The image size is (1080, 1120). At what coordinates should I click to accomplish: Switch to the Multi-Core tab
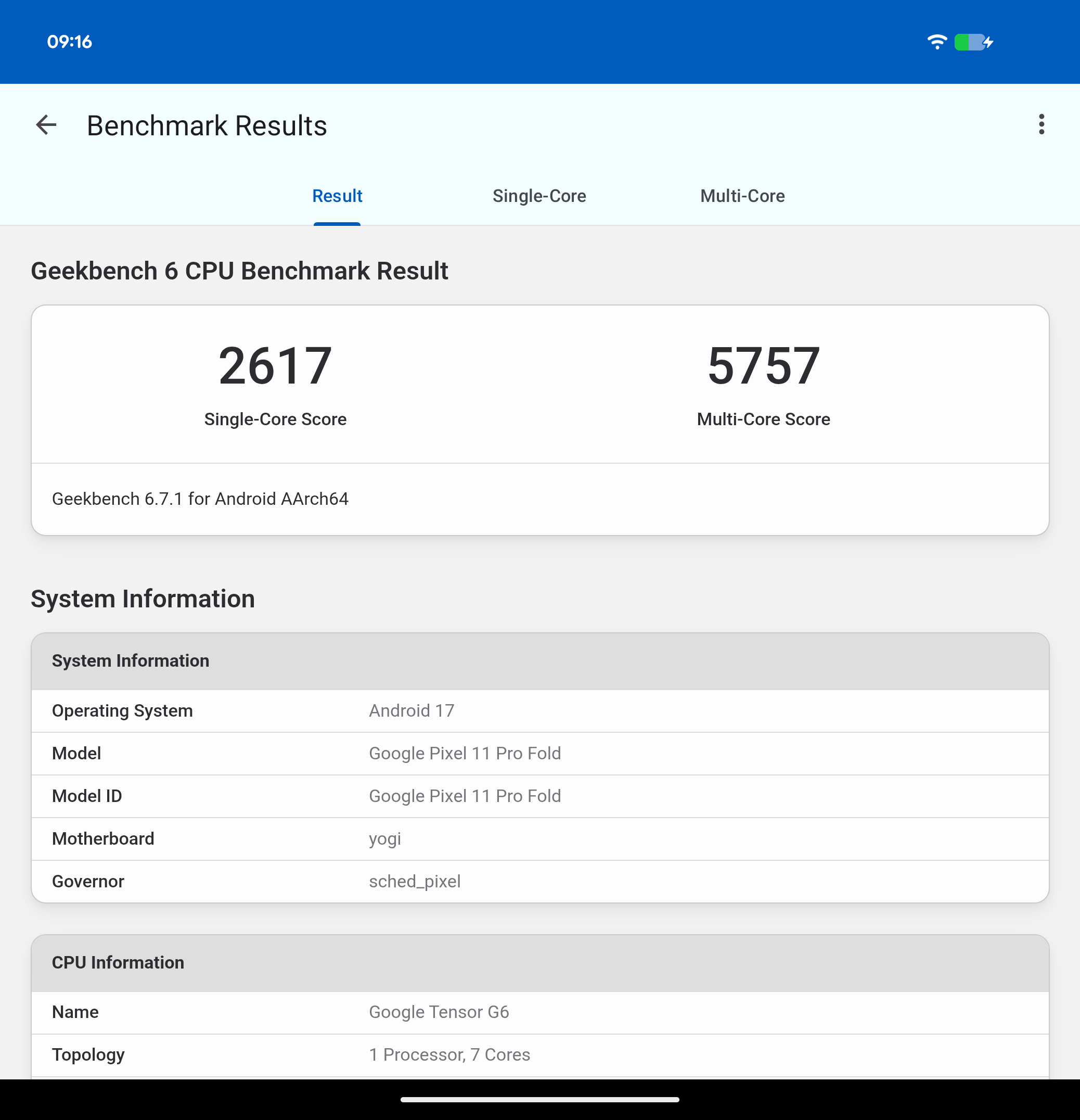click(742, 196)
